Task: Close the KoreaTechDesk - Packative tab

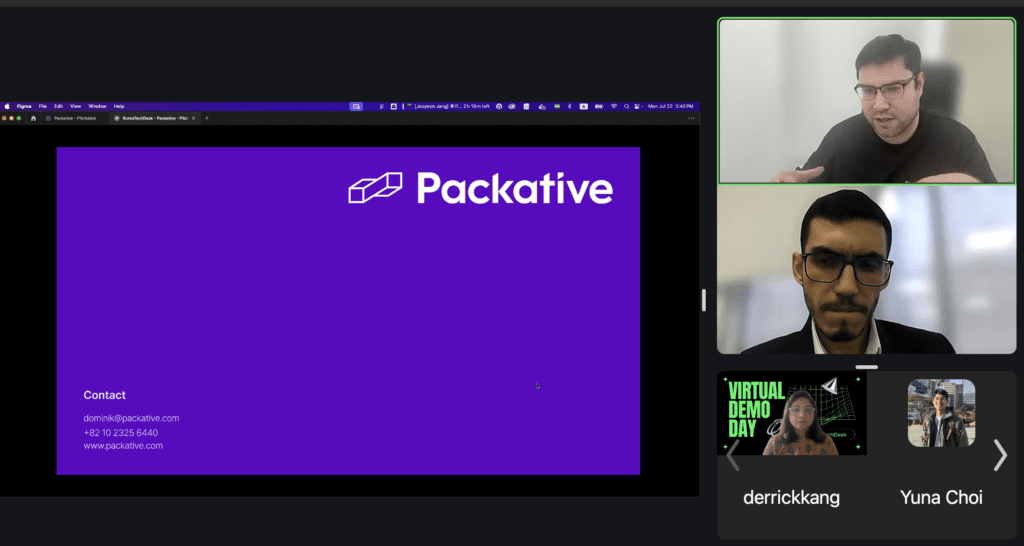Action: point(193,118)
